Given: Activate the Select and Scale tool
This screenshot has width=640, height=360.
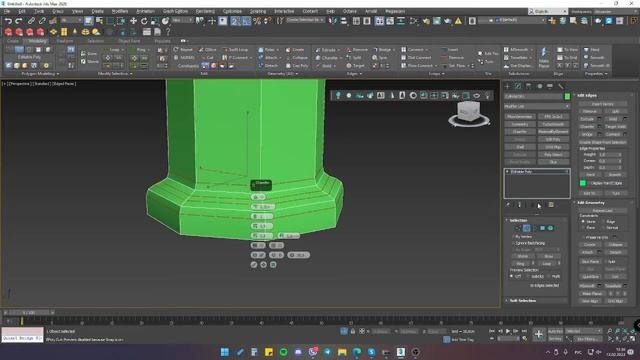Looking at the screenshot, I should pos(154,21).
